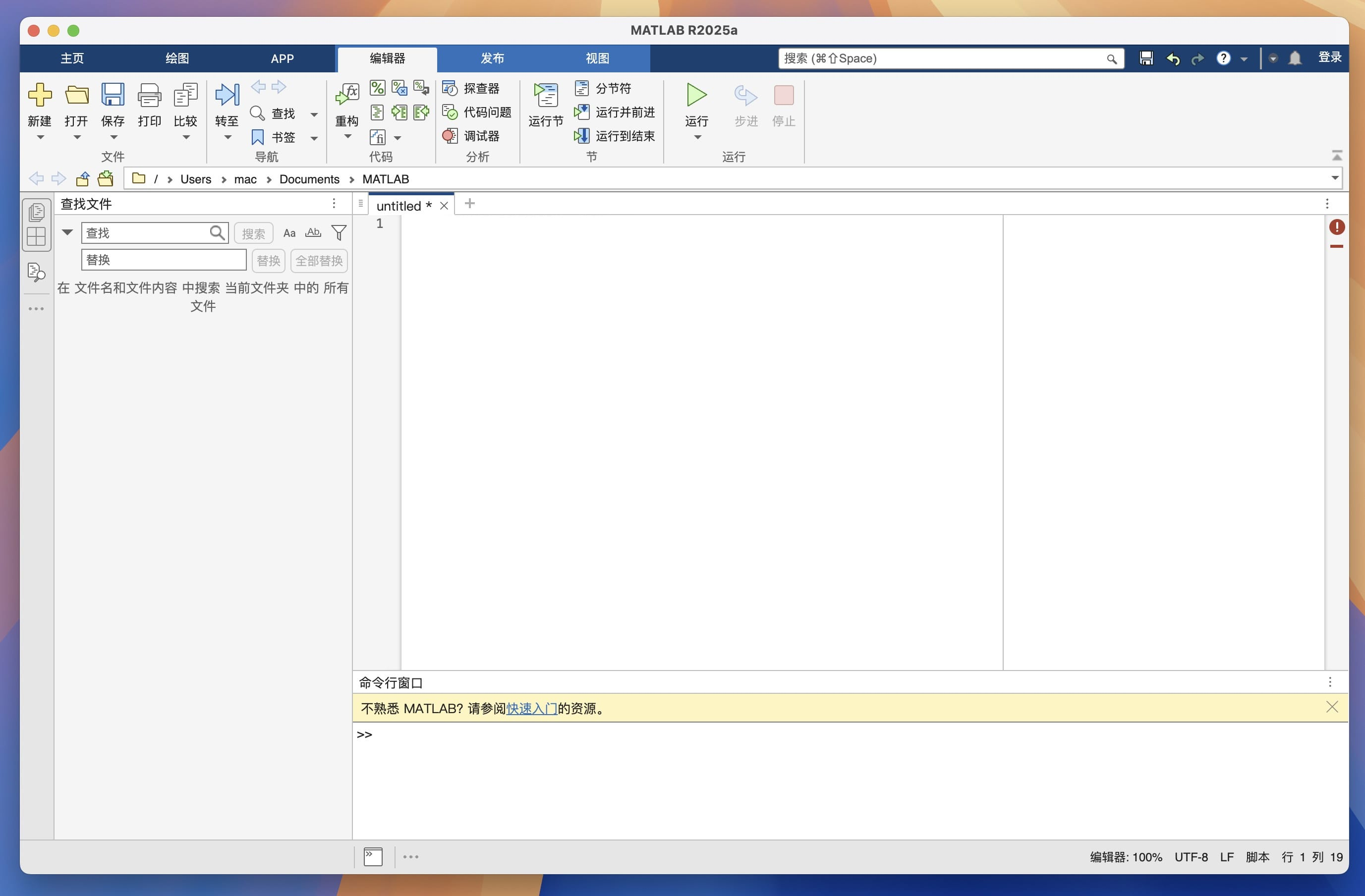This screenshot has height=896, width=1365.
Task: Expand the New (新建) dropdown arrow
Action: (x=40, y=138)
